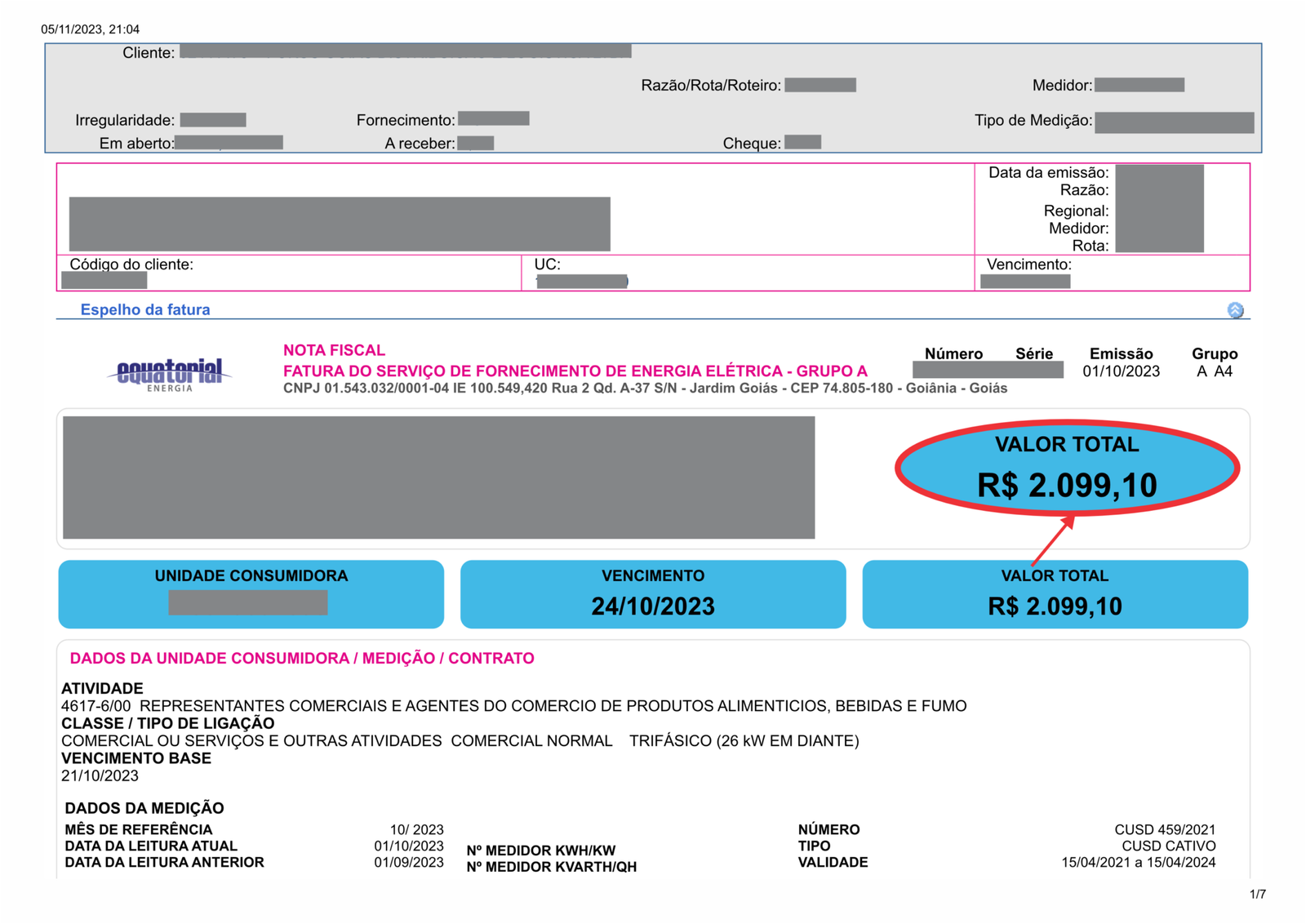Click the Rota label under Medidor
The height and width of the screenshot is (924, 1306).
tap(1091, 246)
